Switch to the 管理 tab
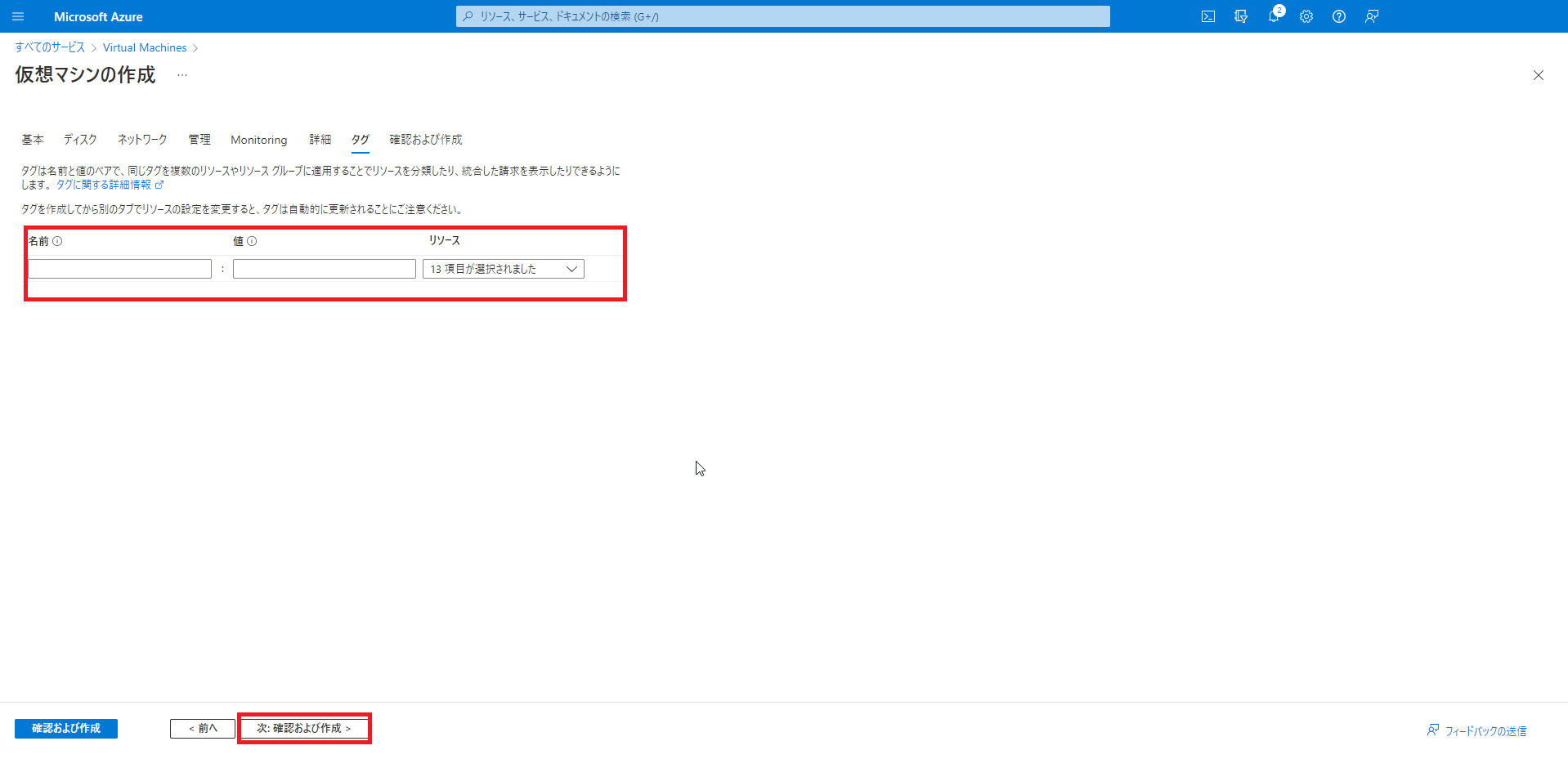The height and width of the screenshot is (759, 1568). [199, 140]
